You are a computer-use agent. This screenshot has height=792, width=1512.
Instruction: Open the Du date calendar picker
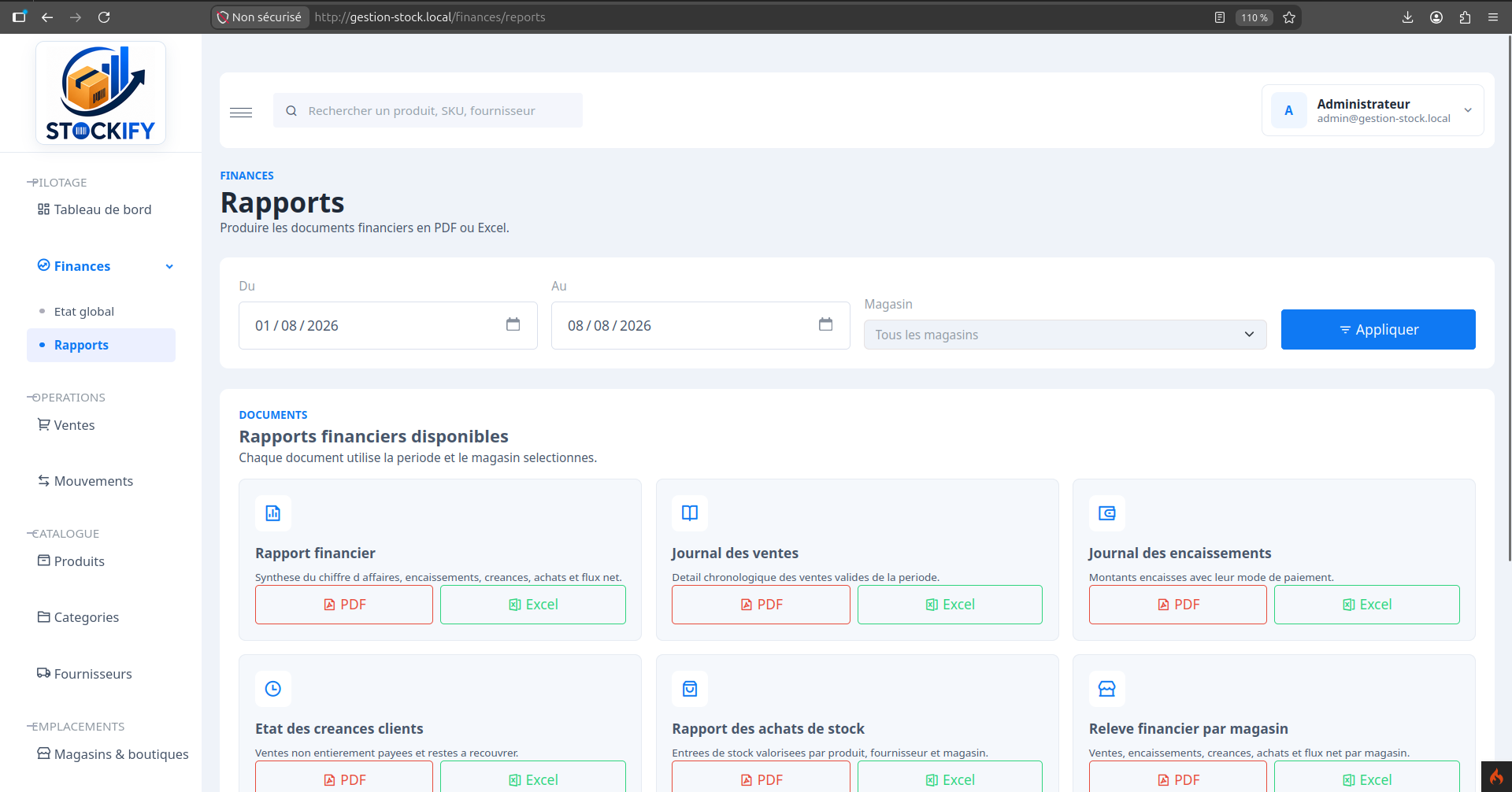(513, 324)
